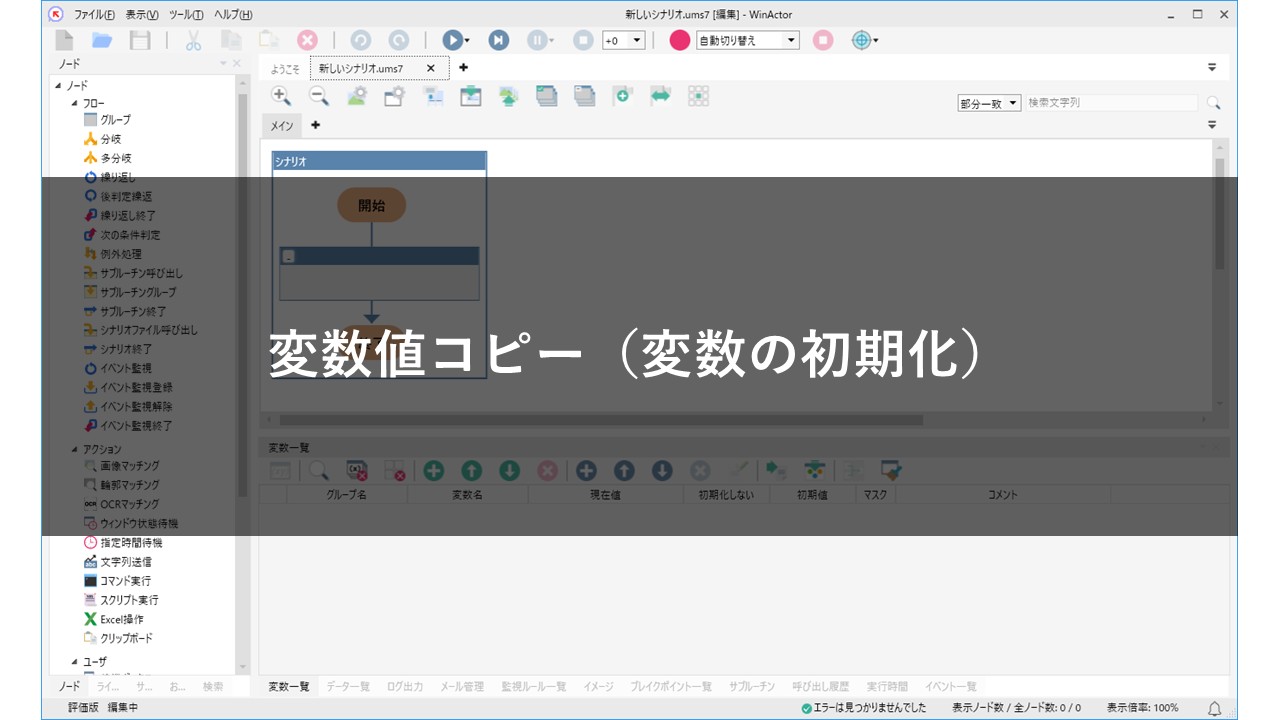Viewport: 1280px width, 720px height.
Task: Run the scenario with the Play button
Action: tap(452, 40)
